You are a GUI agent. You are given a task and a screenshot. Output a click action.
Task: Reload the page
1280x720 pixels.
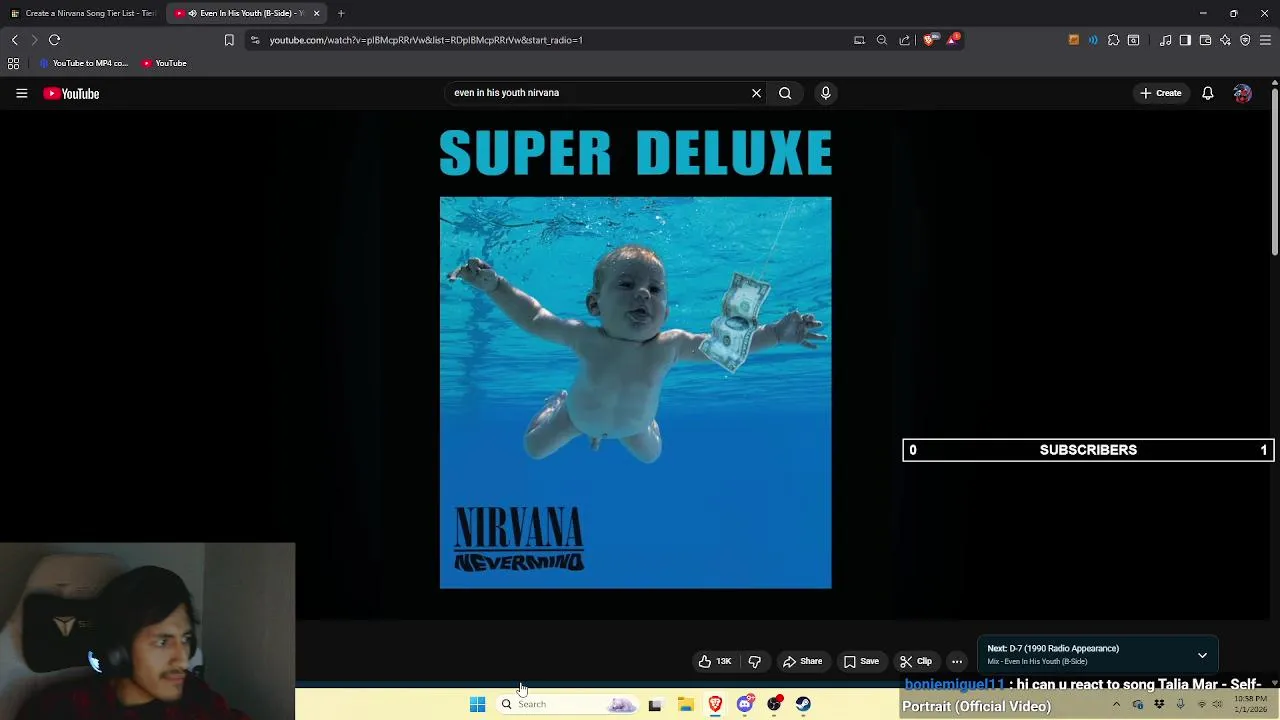[x=55, y=40]
